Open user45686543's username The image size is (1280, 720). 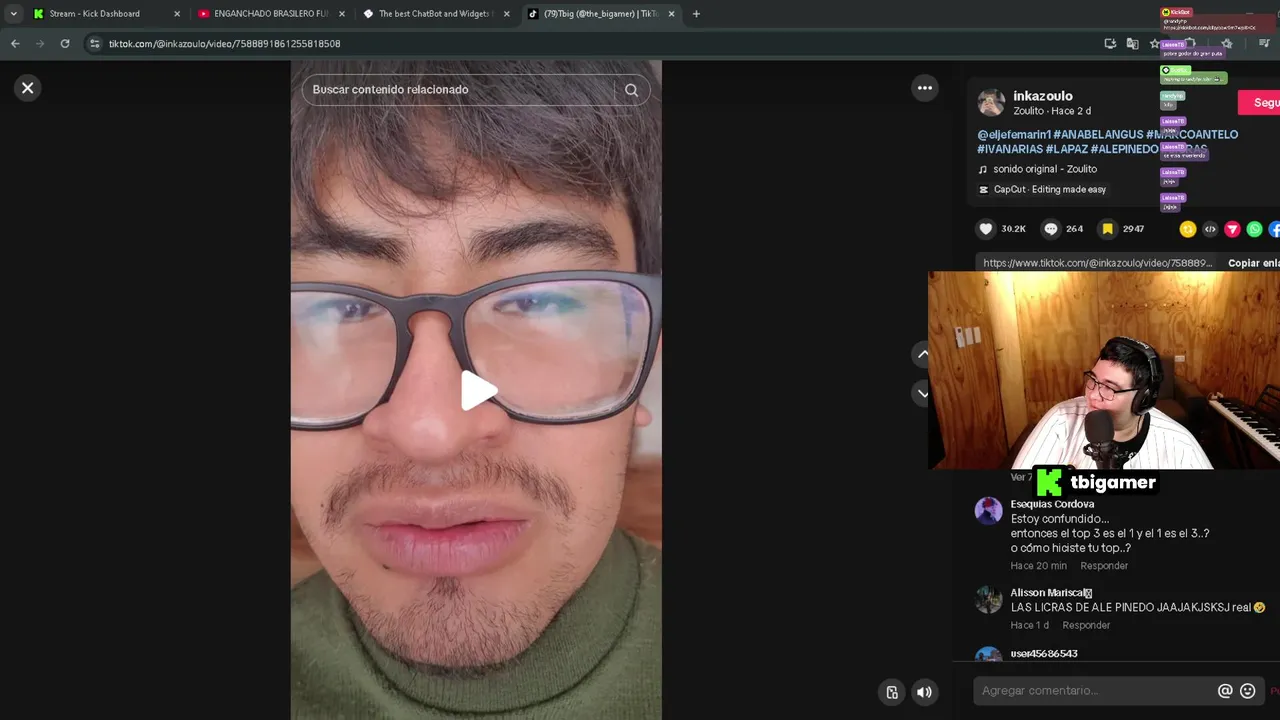coord(1044,654)
